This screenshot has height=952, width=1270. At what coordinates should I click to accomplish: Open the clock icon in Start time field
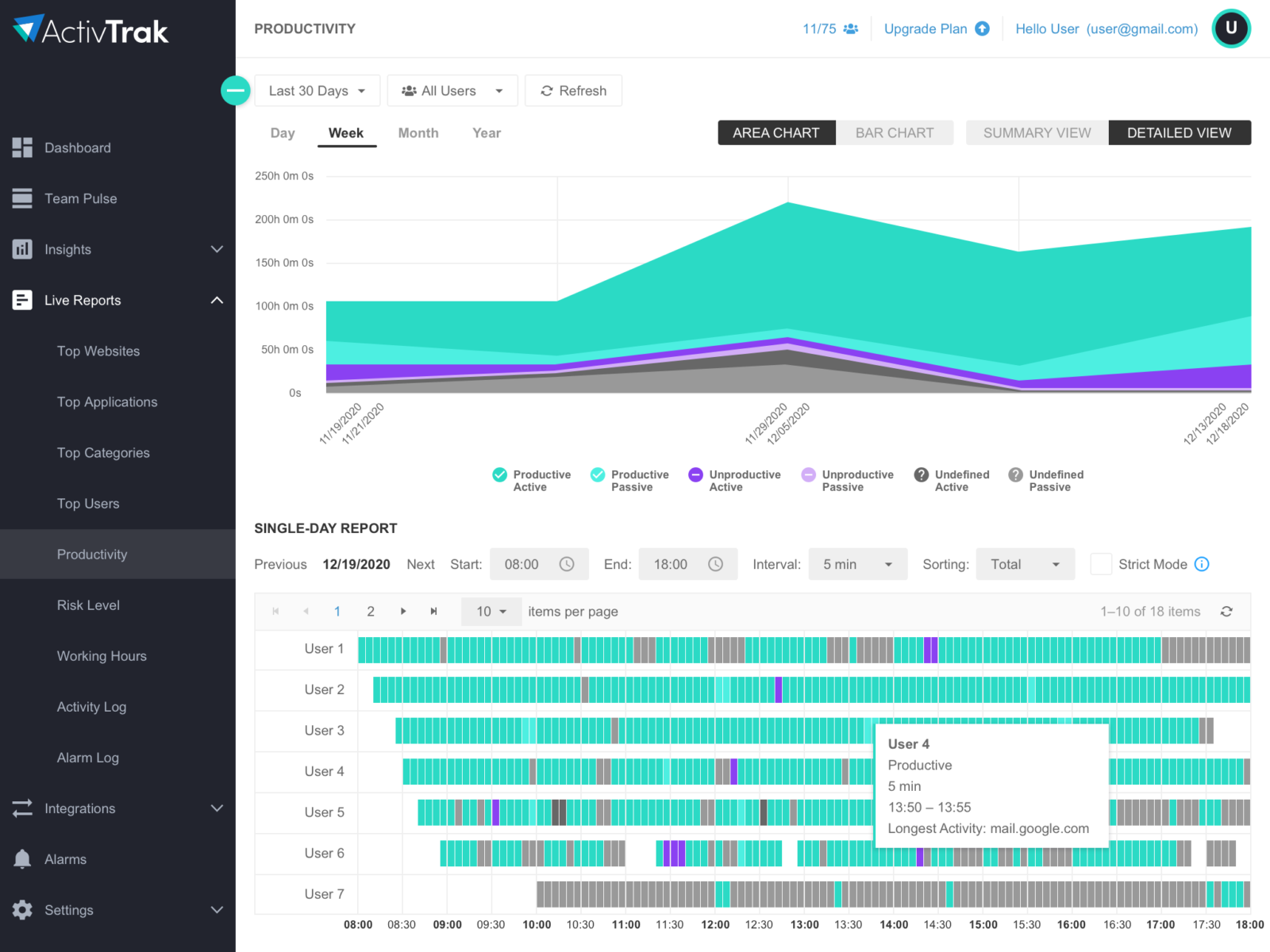[x=567, y=564]
